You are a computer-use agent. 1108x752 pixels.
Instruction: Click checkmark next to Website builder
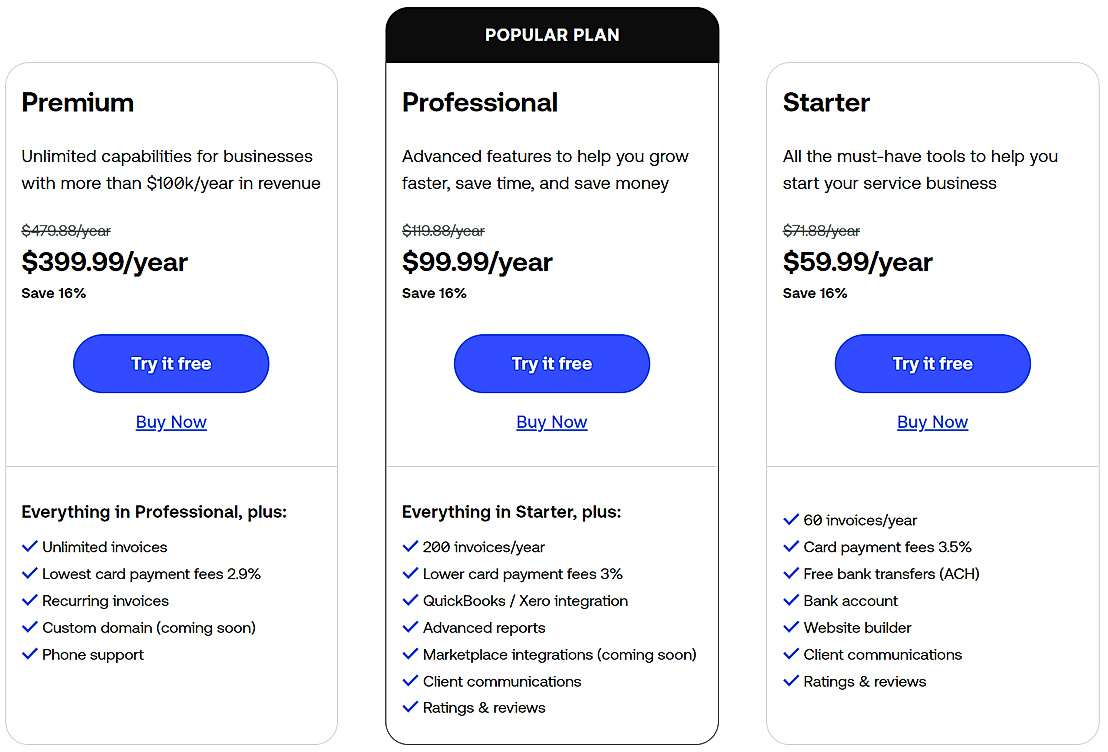pos(791,628)
